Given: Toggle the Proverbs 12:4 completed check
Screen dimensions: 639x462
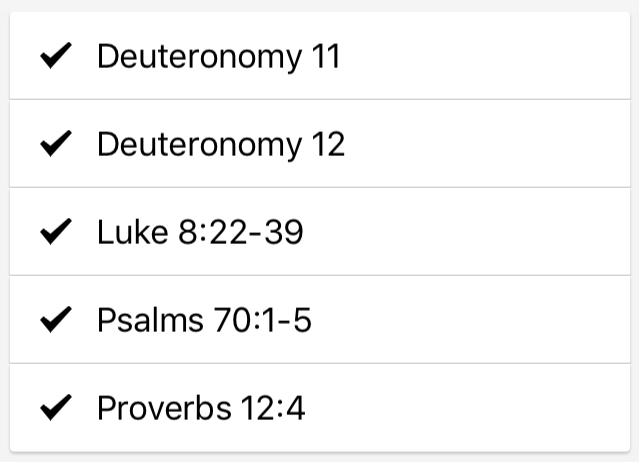Looking at the screenshot, I should pyautogui.click(x=55, y=408).
